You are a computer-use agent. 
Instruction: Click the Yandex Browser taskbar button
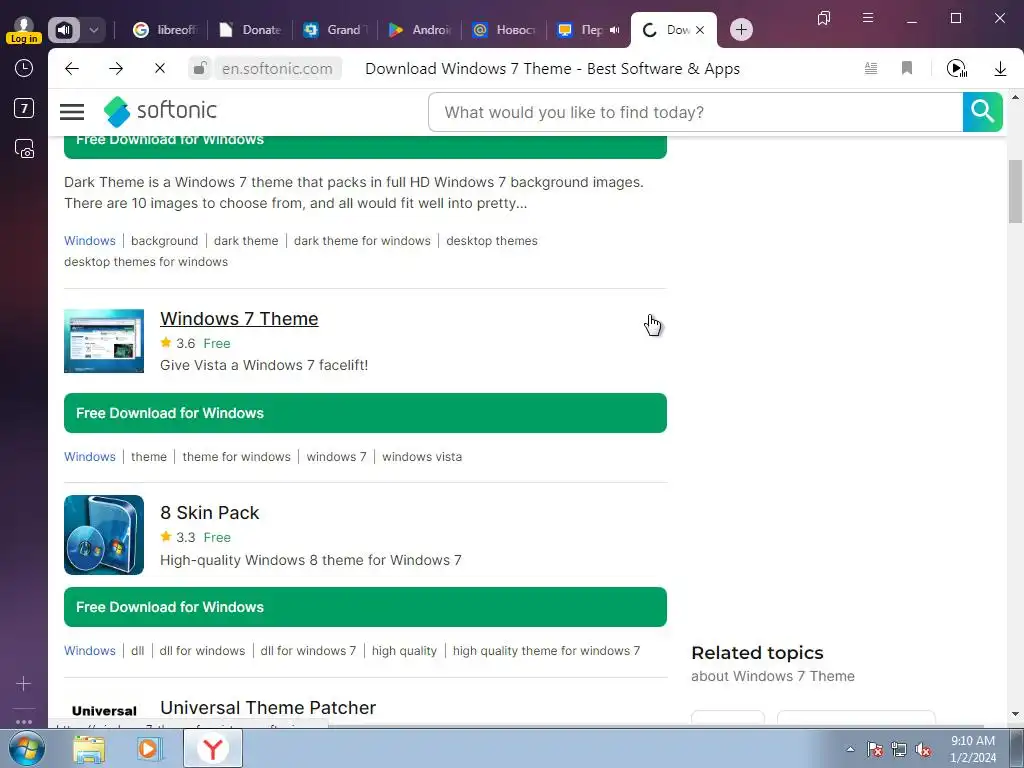click(213, 749)
